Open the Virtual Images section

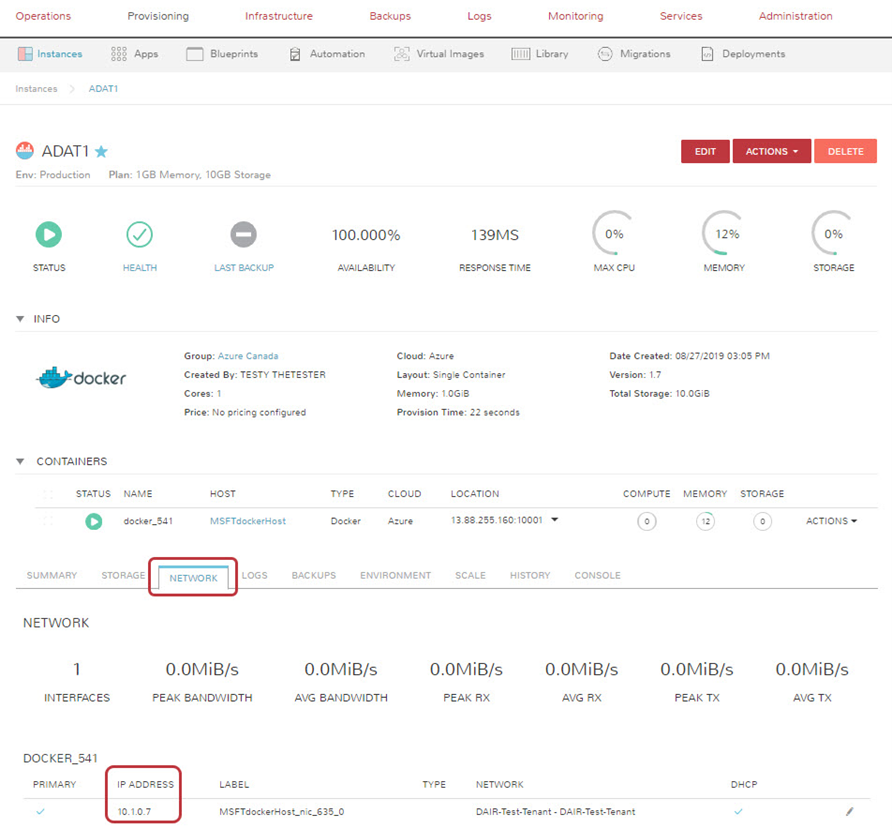(439, 54)
